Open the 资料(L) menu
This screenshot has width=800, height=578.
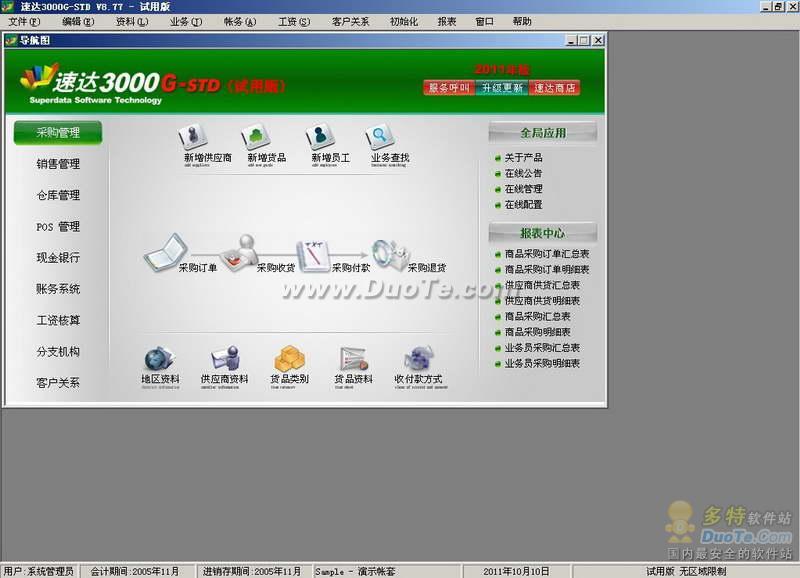pos(132,21)
